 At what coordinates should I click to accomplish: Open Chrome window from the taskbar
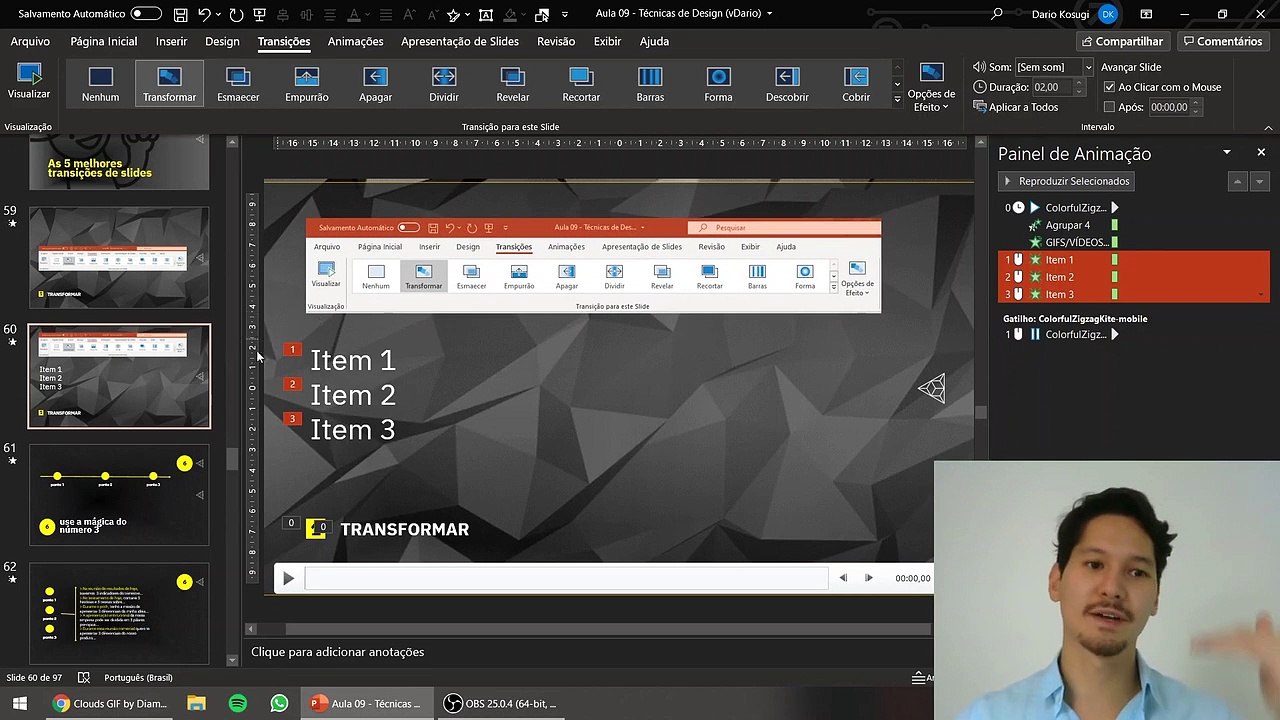tap(111, 704)
